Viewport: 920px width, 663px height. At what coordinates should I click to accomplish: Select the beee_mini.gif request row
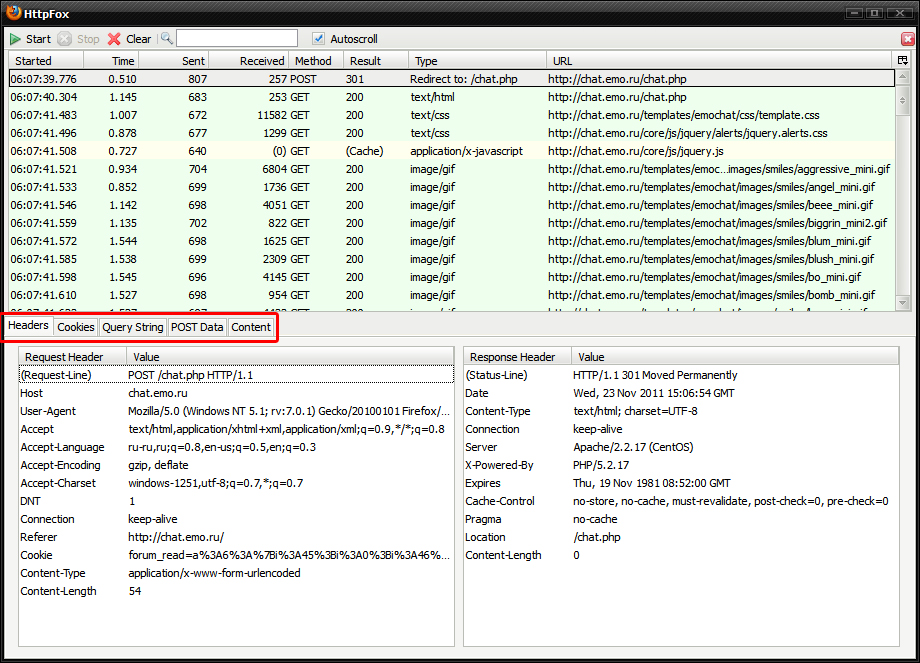452,205
